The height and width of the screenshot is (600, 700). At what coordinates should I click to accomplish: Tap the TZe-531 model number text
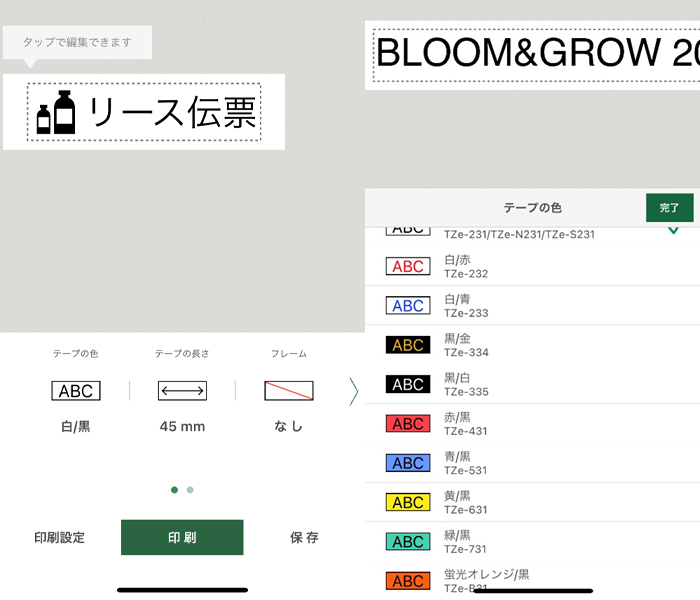point(466,471)
